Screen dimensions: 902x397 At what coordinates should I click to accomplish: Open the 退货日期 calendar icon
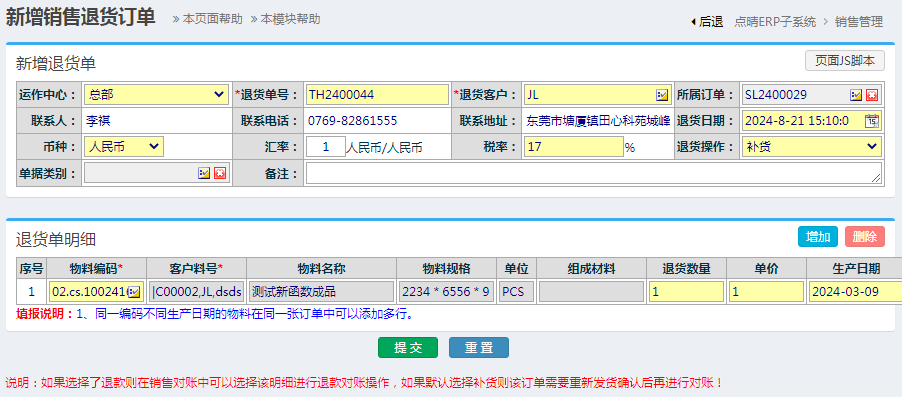coord(872,121)
